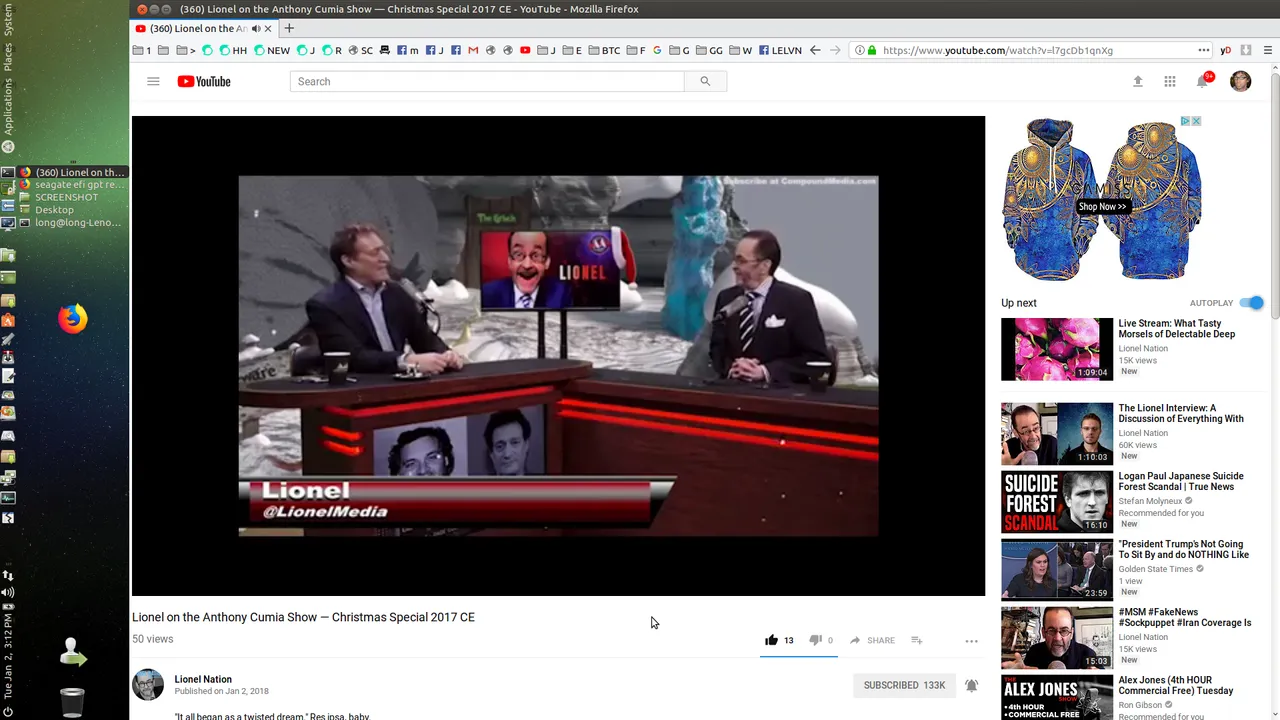The height and width of the screenshot is (720, 1280).
Task: Click the green padlock site security icon
Action: (872, 50)
